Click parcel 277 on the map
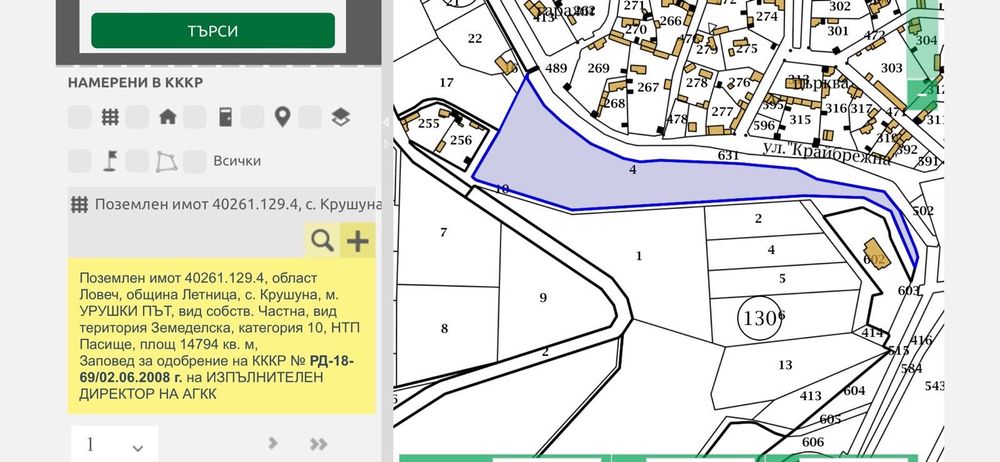Image resolution: width=1000 pixels, height=462 pixels. coord(722,111)
